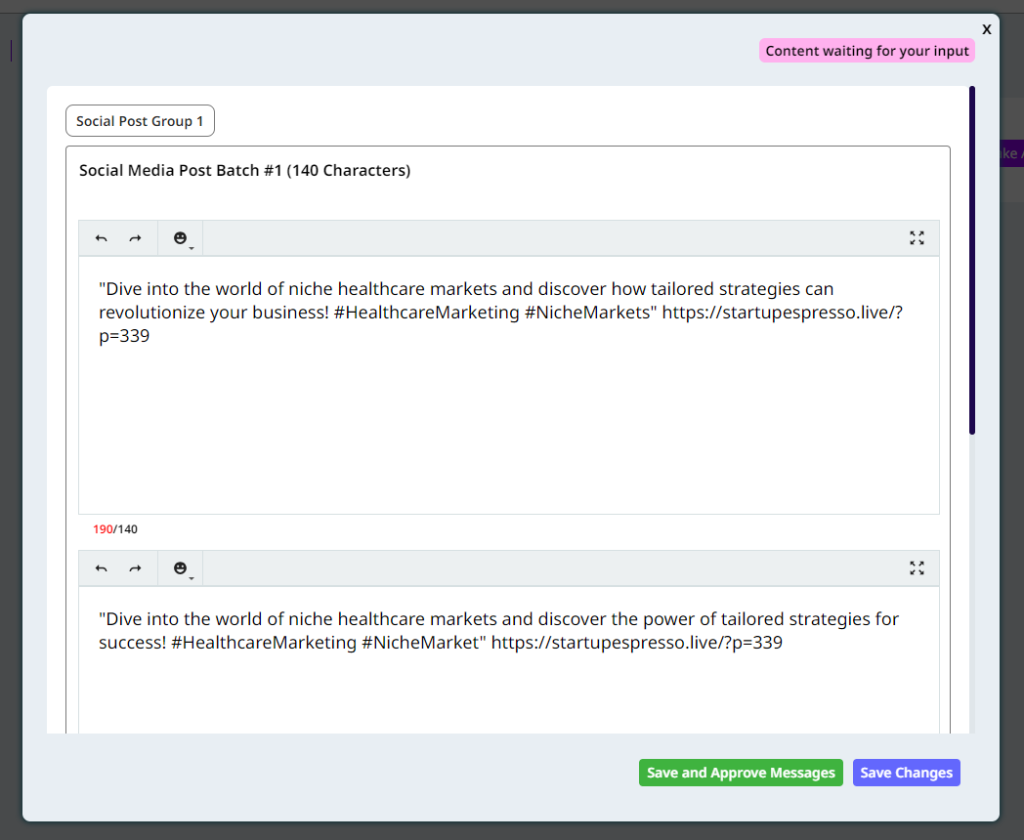The image size is (1024, 840).
Task: Expand the second post editor to fullscreen
Action: tap(916, 568)
